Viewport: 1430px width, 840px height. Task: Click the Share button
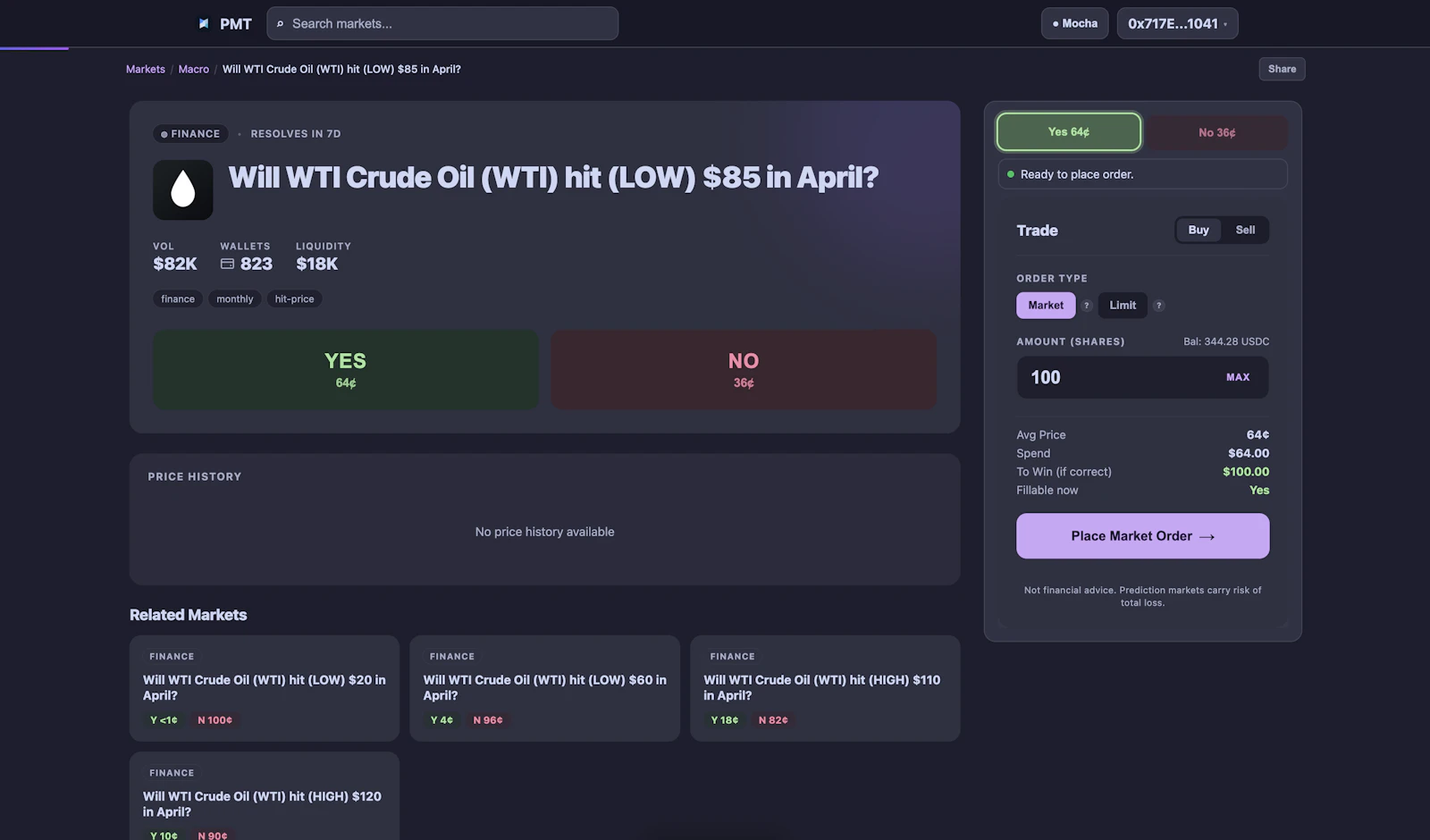coord(1282,69)
